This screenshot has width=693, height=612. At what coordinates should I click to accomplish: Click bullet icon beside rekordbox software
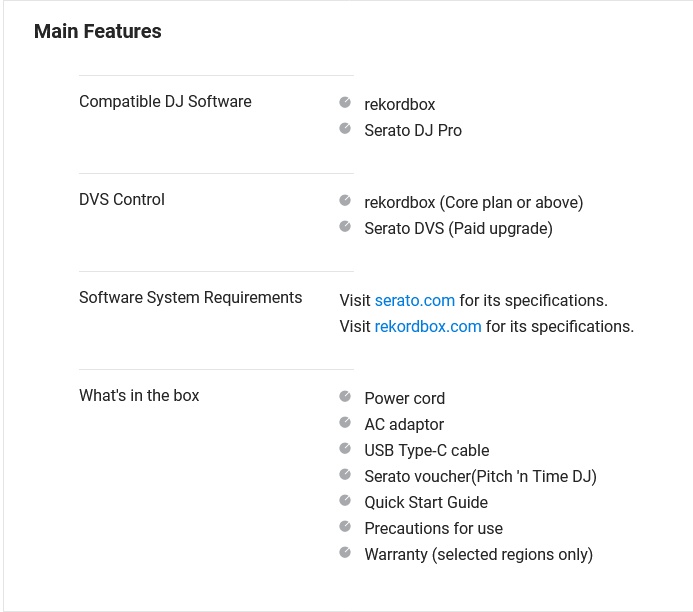(x=345, y=103)
